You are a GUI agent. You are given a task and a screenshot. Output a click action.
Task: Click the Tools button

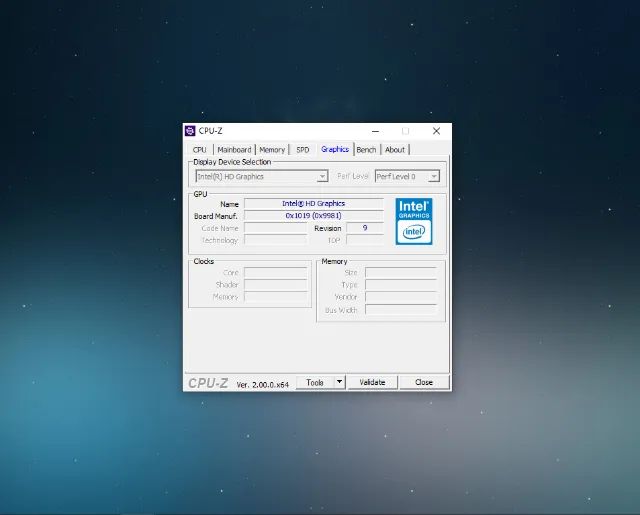tap(315, 382)
